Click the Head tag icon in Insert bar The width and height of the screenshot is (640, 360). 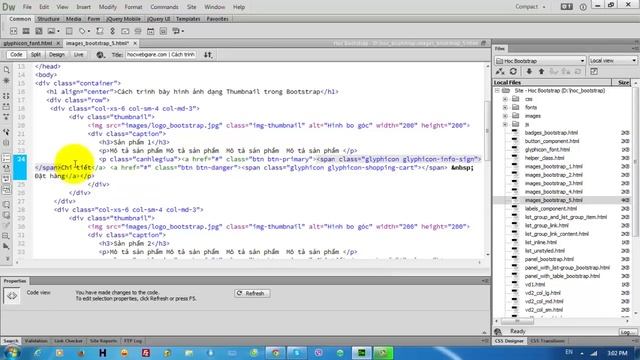[83, 31]
